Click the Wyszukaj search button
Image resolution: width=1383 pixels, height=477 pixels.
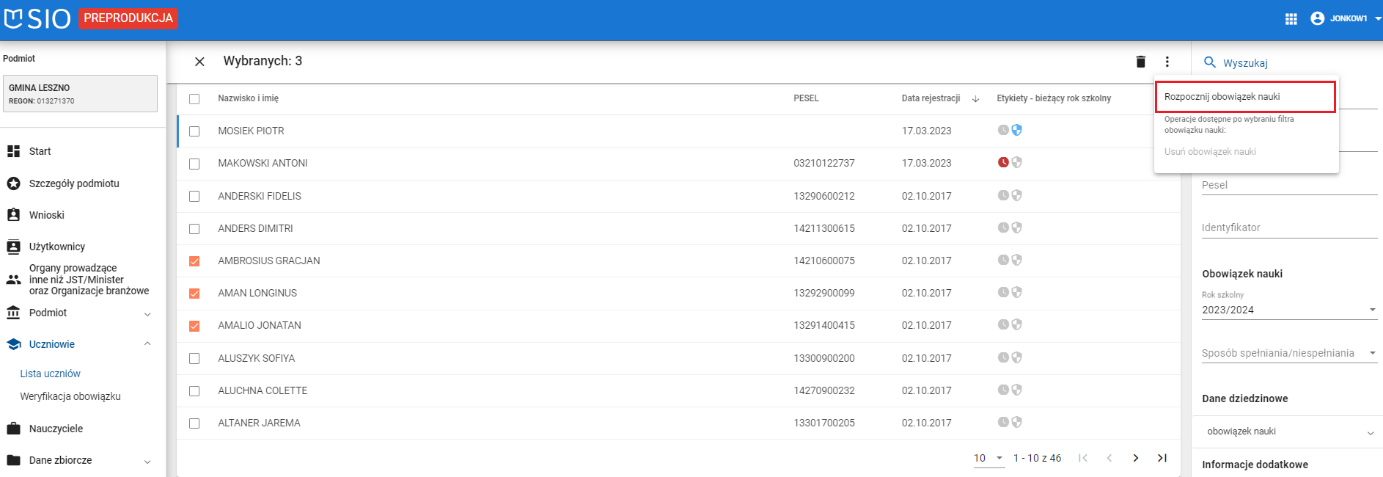(x=1236, y=62)
